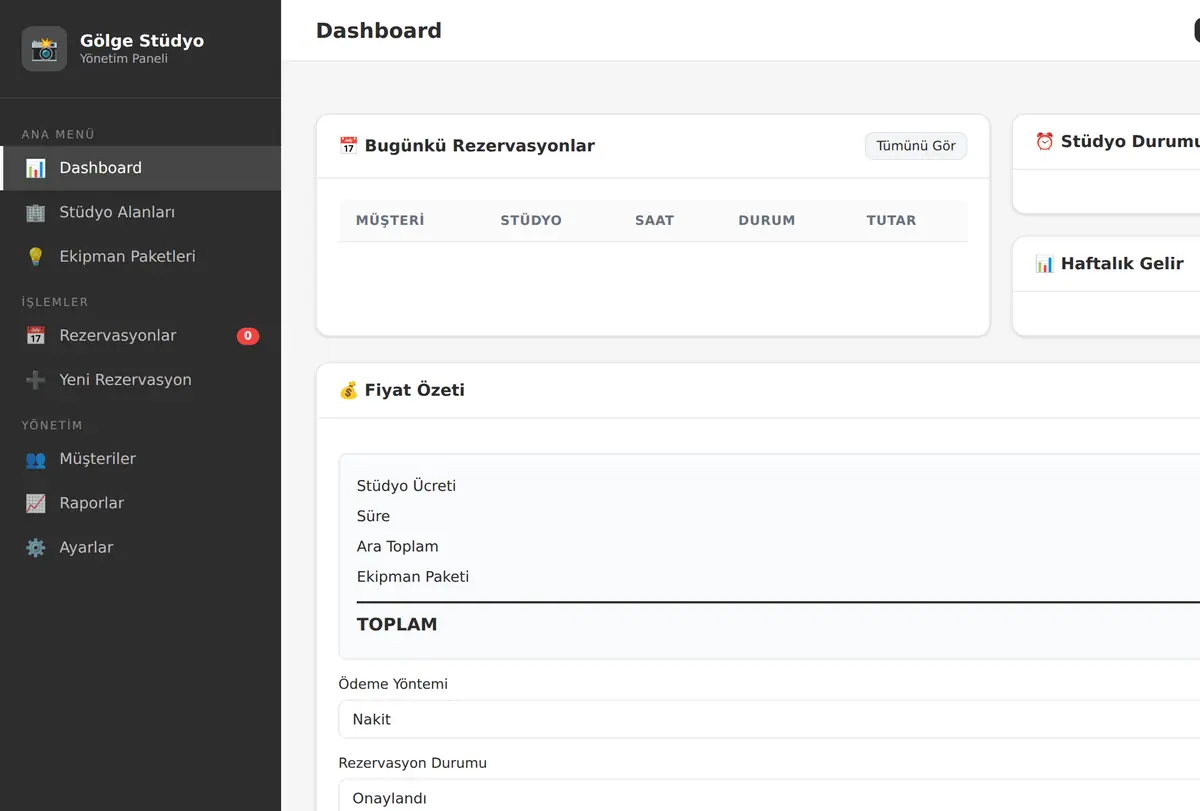Image resolution: width=1200 pixels, height=811 pixels.
Task: Click the TOPLAM label in price summary
Action: coord(397,624)
